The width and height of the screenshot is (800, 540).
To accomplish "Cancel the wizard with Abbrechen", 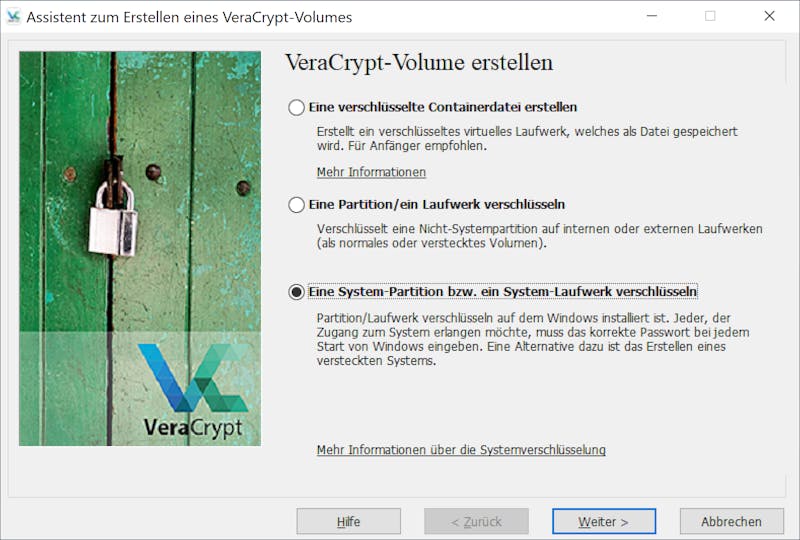I will pos(731,521).
